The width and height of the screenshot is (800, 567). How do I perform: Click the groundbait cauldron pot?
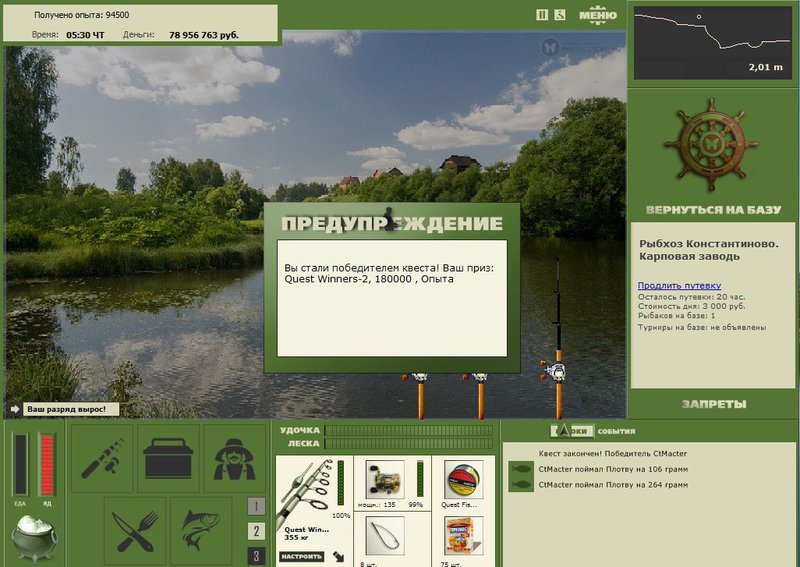34,538
